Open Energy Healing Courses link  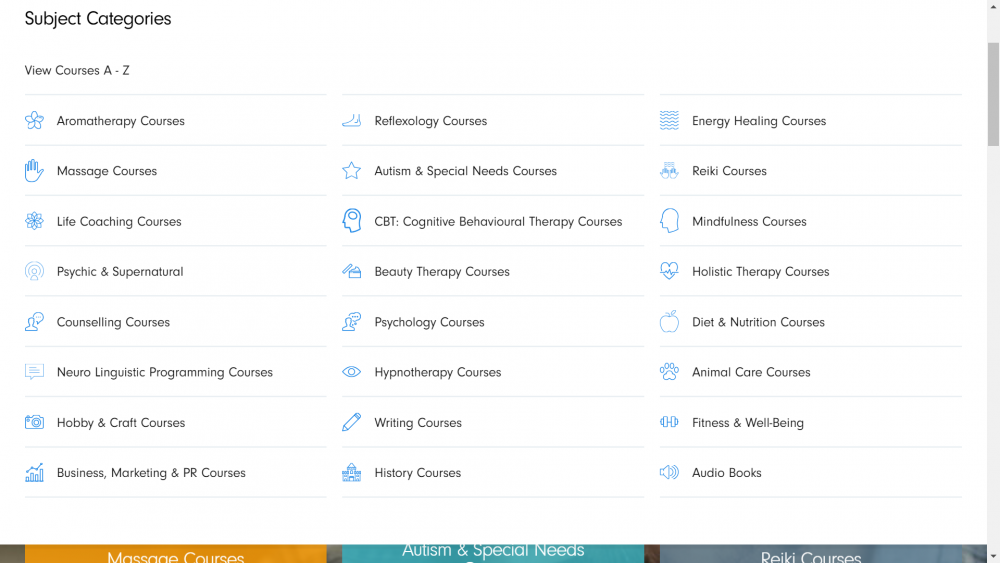[759, 121]
